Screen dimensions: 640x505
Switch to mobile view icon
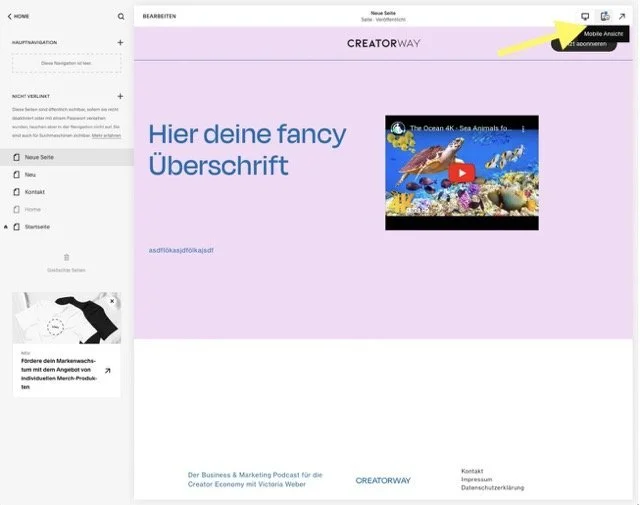point(605,16)
